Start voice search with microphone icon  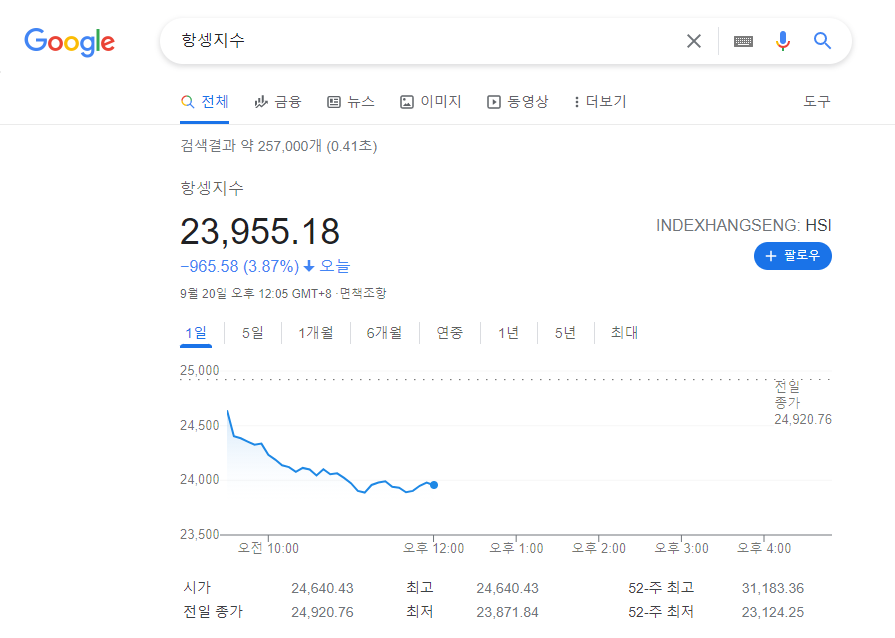click(782, 41)
